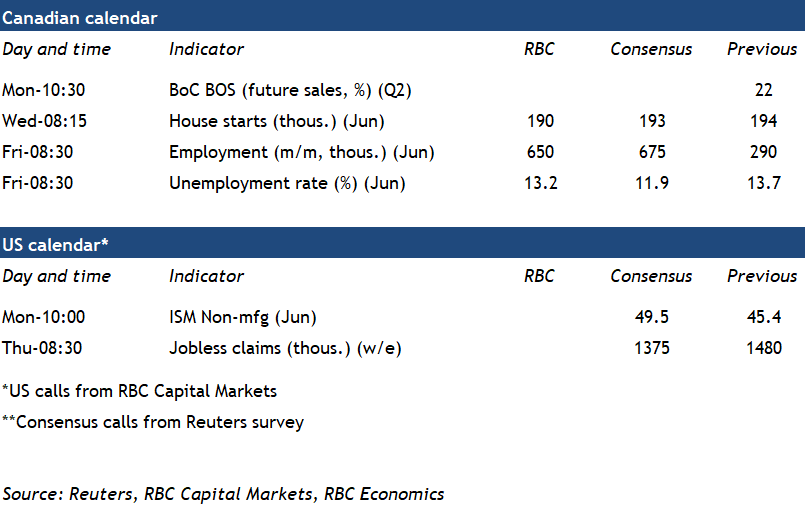Click the US calls from RBC footnote

click(x=140, y=391)
